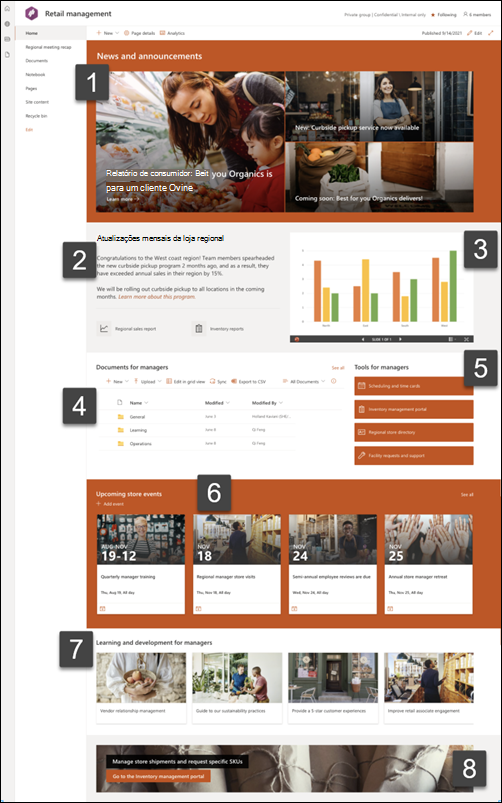Open All Documents view dropdown
The width and height of the screenshot is (502, 803).
[x=304, y=382]
